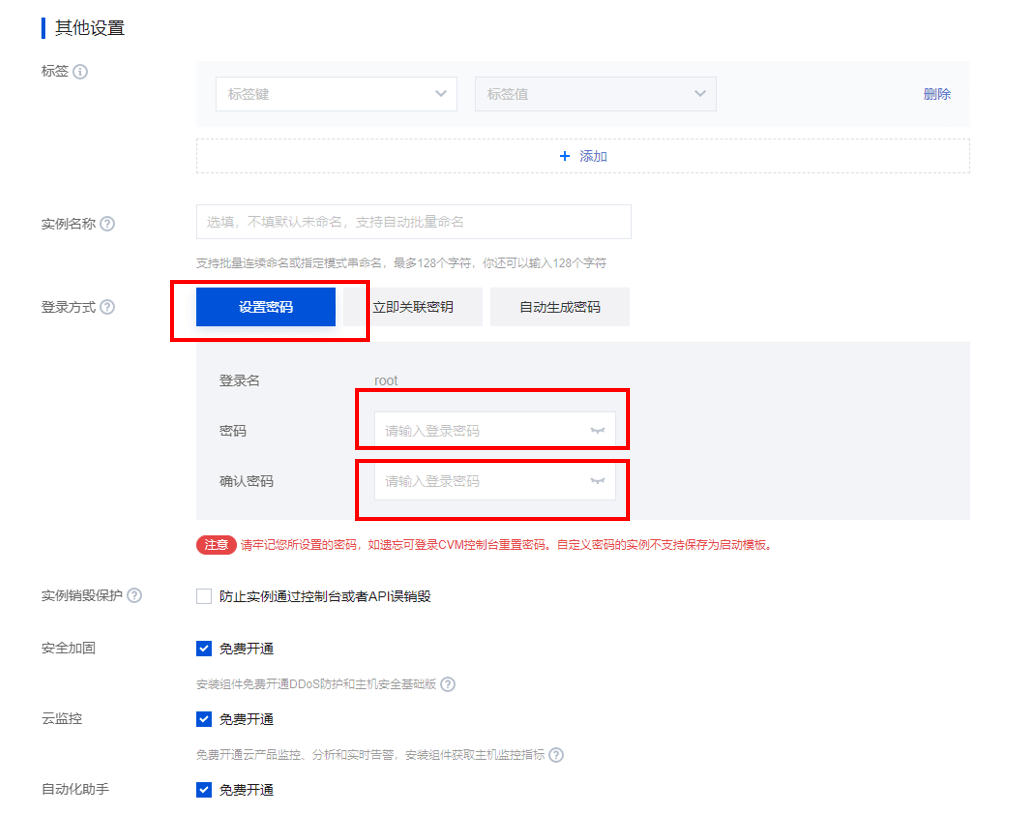Click the question mark next to 登录方式

tap(109, 306)
